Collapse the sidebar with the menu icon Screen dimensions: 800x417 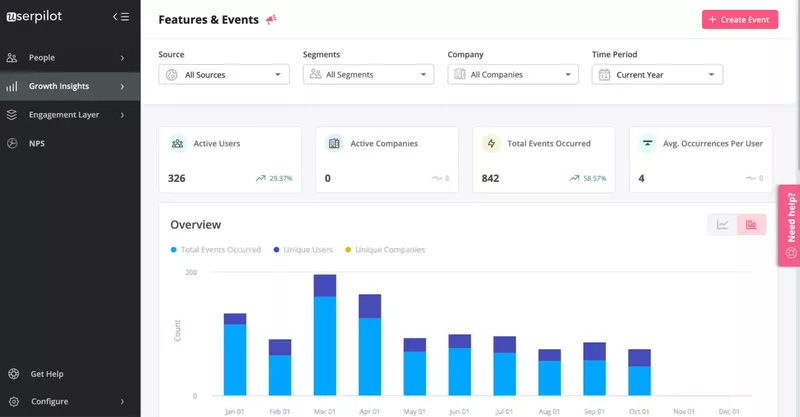coord(121,16)
